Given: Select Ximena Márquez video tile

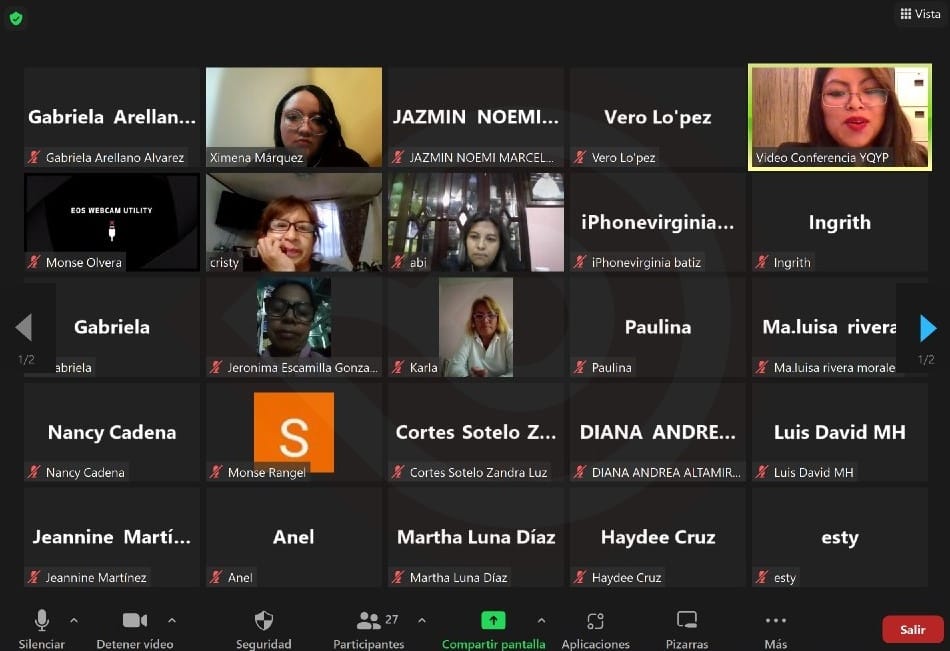Looking at the screenshot, I should (294, 117).
